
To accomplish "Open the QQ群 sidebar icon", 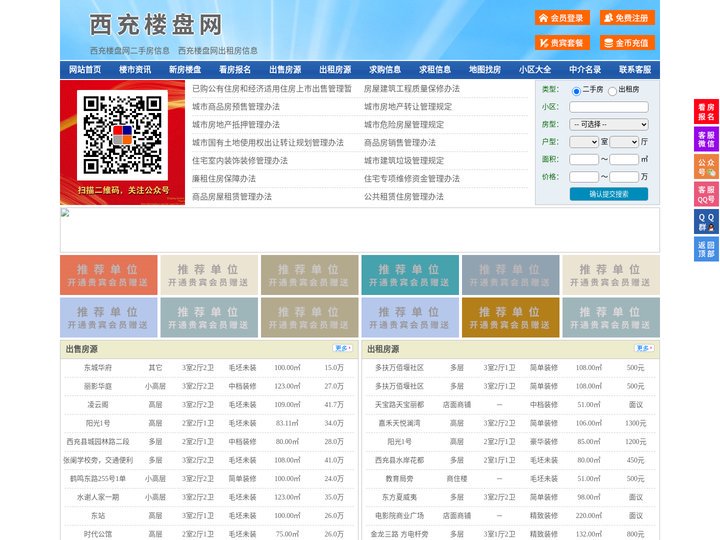I will pos(706,222).
